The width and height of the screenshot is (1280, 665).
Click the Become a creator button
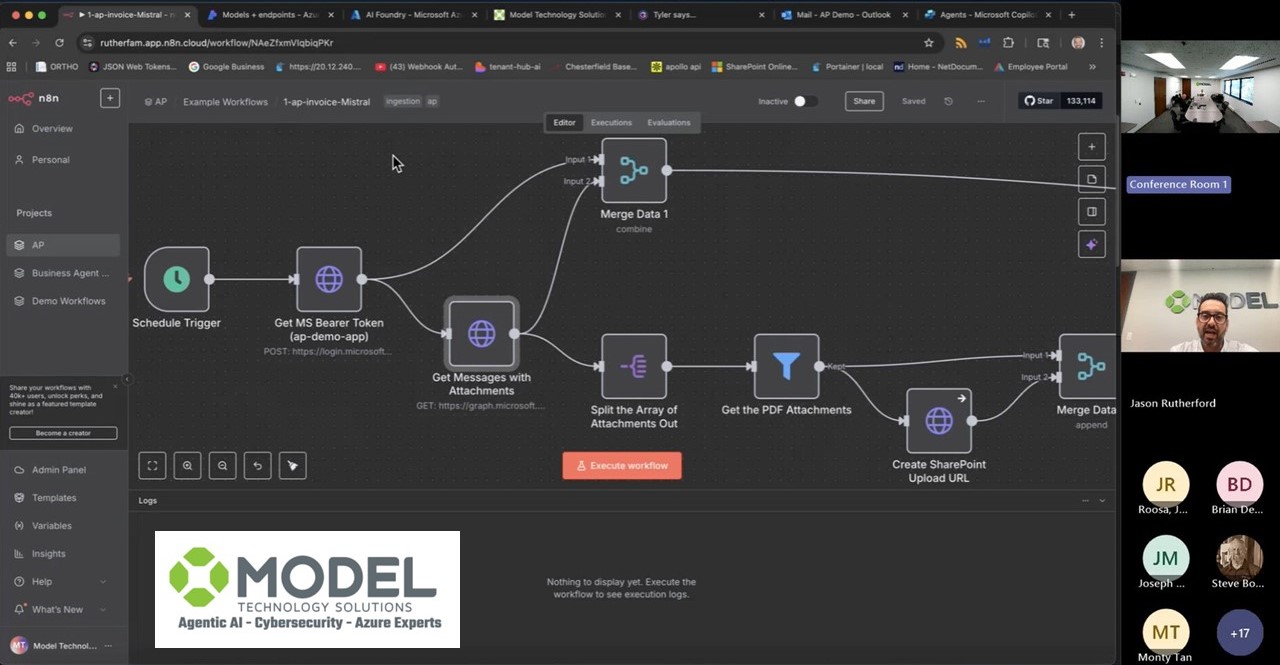point(63,433)
